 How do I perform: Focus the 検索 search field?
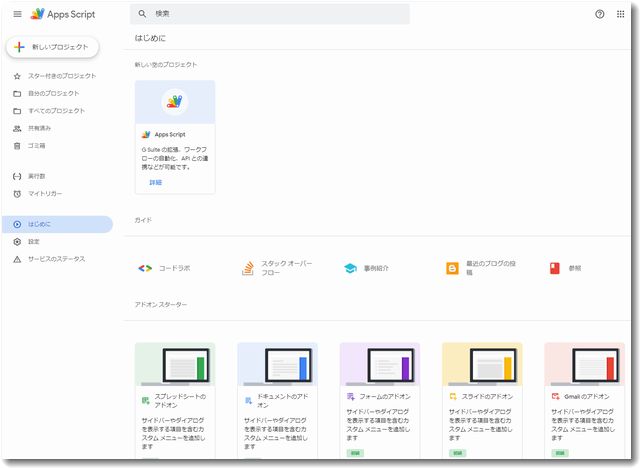pyautogui.click(x=270, y=14)
